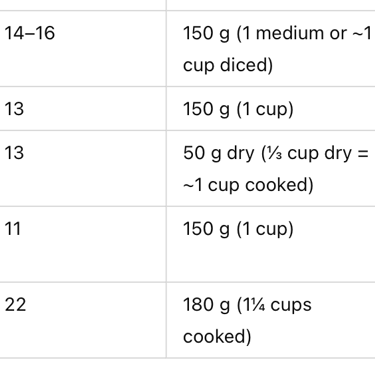Viewport: 375px width, 366px height.
Task: Click the '50 g dry (⅓ cup dry' cell
Action: [x=271, y=168]
